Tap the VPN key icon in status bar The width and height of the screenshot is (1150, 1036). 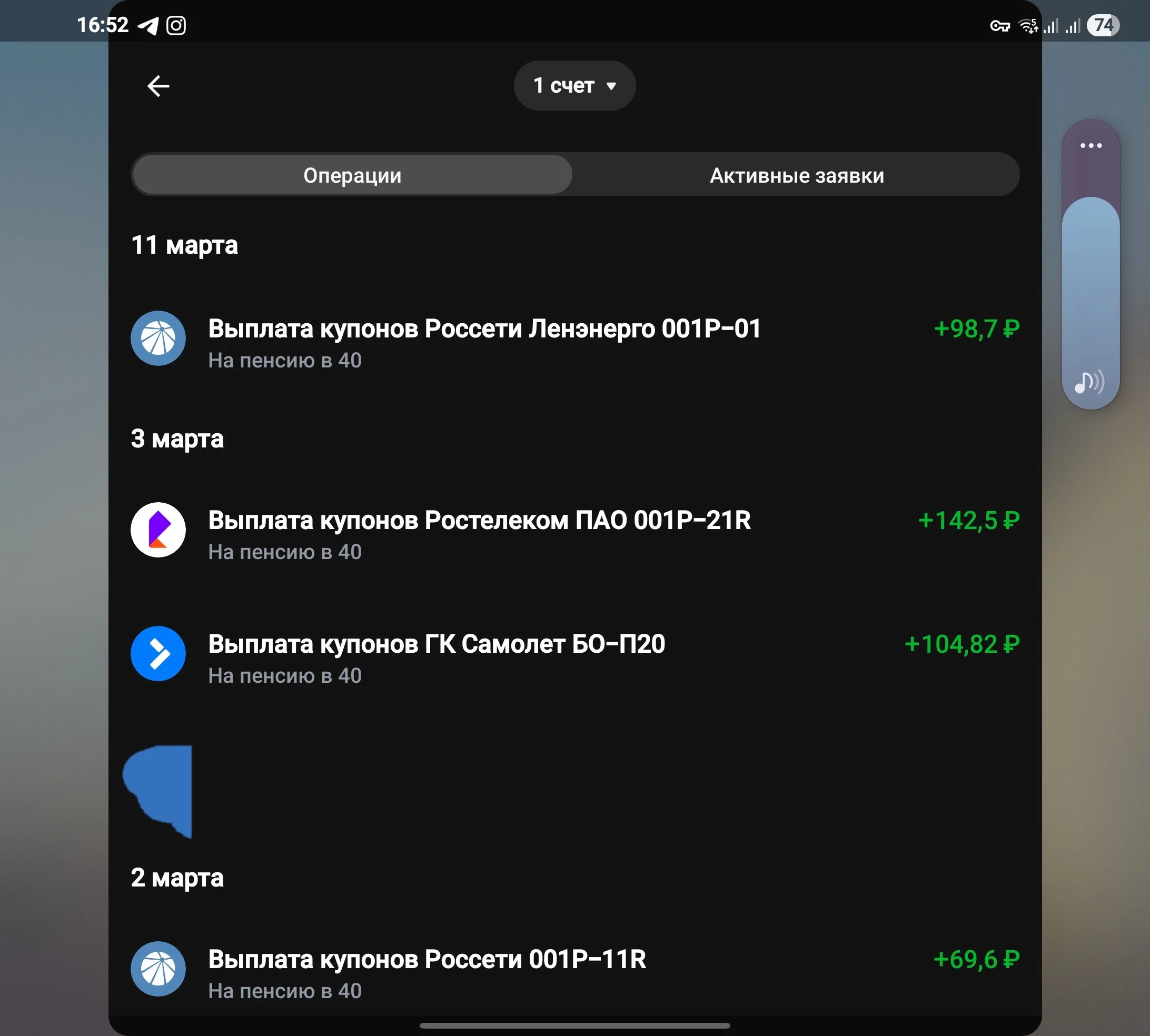click(x=1000, y=26)
